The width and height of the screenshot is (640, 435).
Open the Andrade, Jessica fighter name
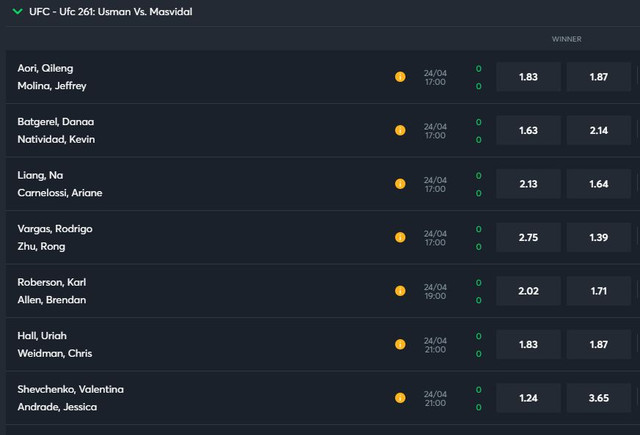[57, 406]
